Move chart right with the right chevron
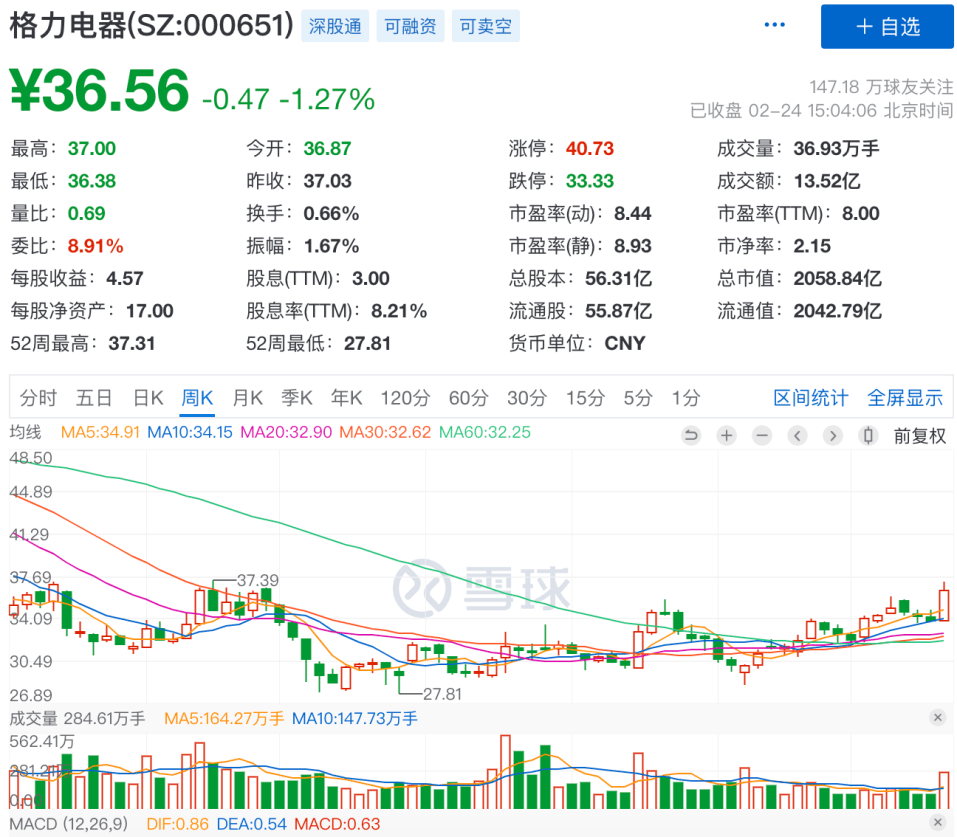The image size is (957, 837). [x=832, y=435]
